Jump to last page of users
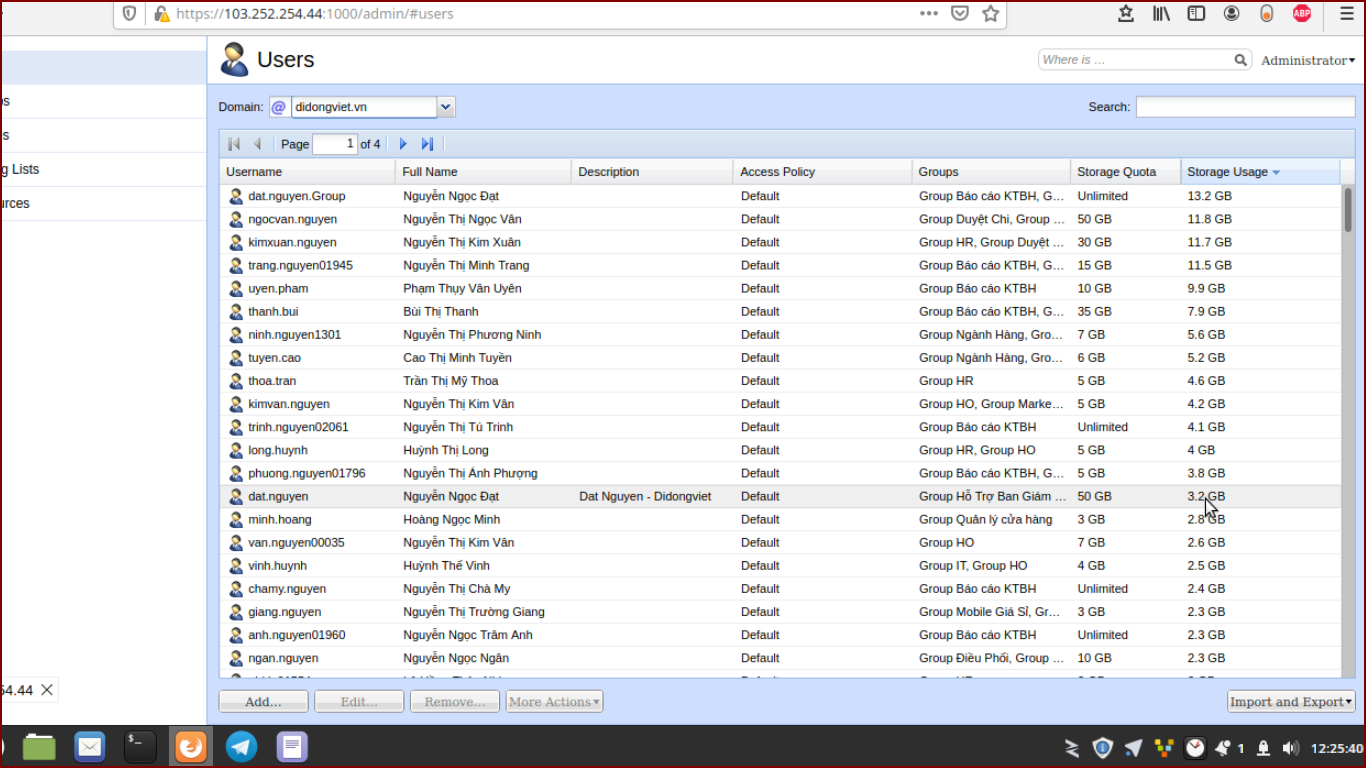 coord(427,144)
